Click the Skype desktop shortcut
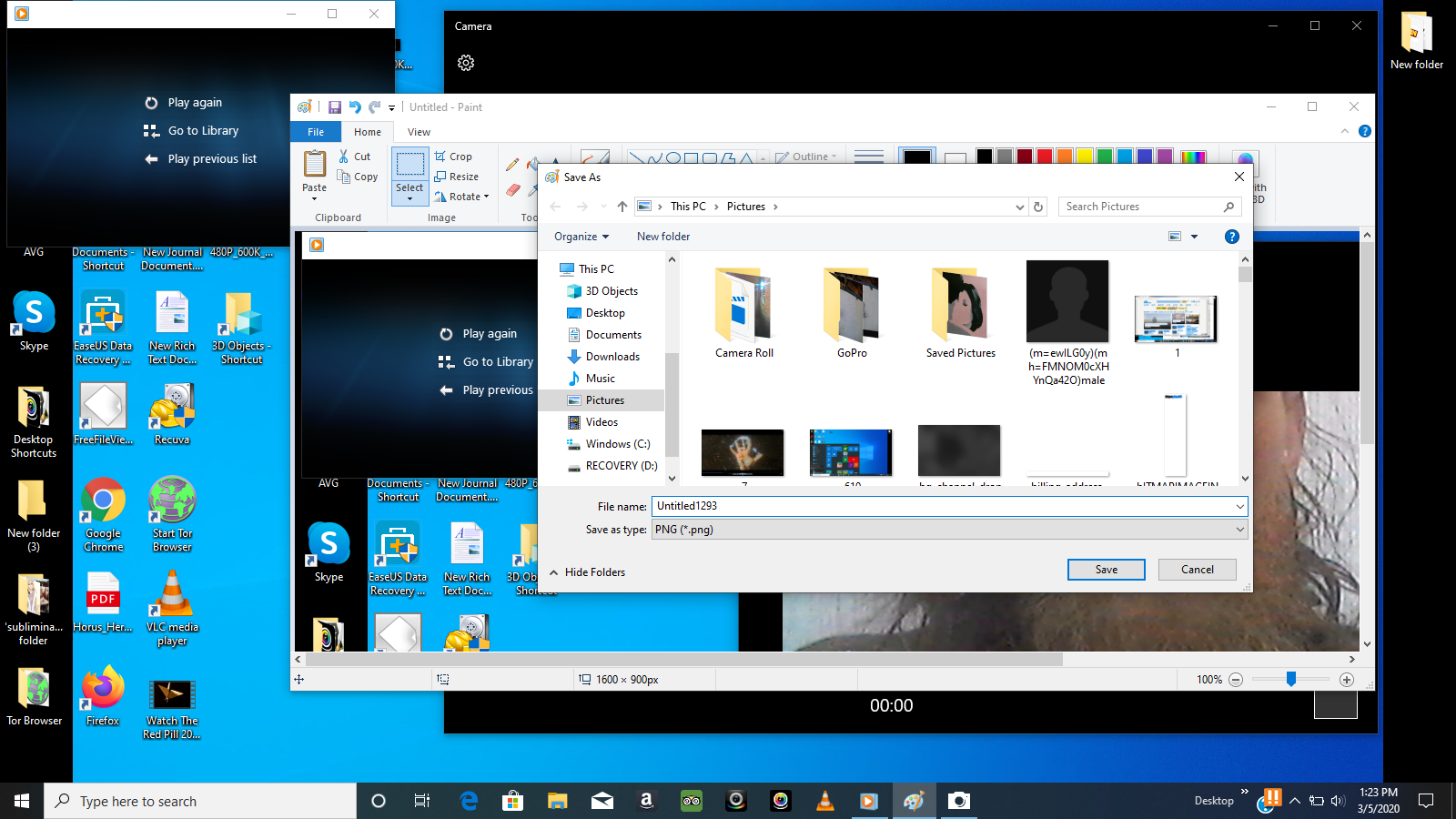This screenshot has height=819, width=1456. click(x=34, y=322)
